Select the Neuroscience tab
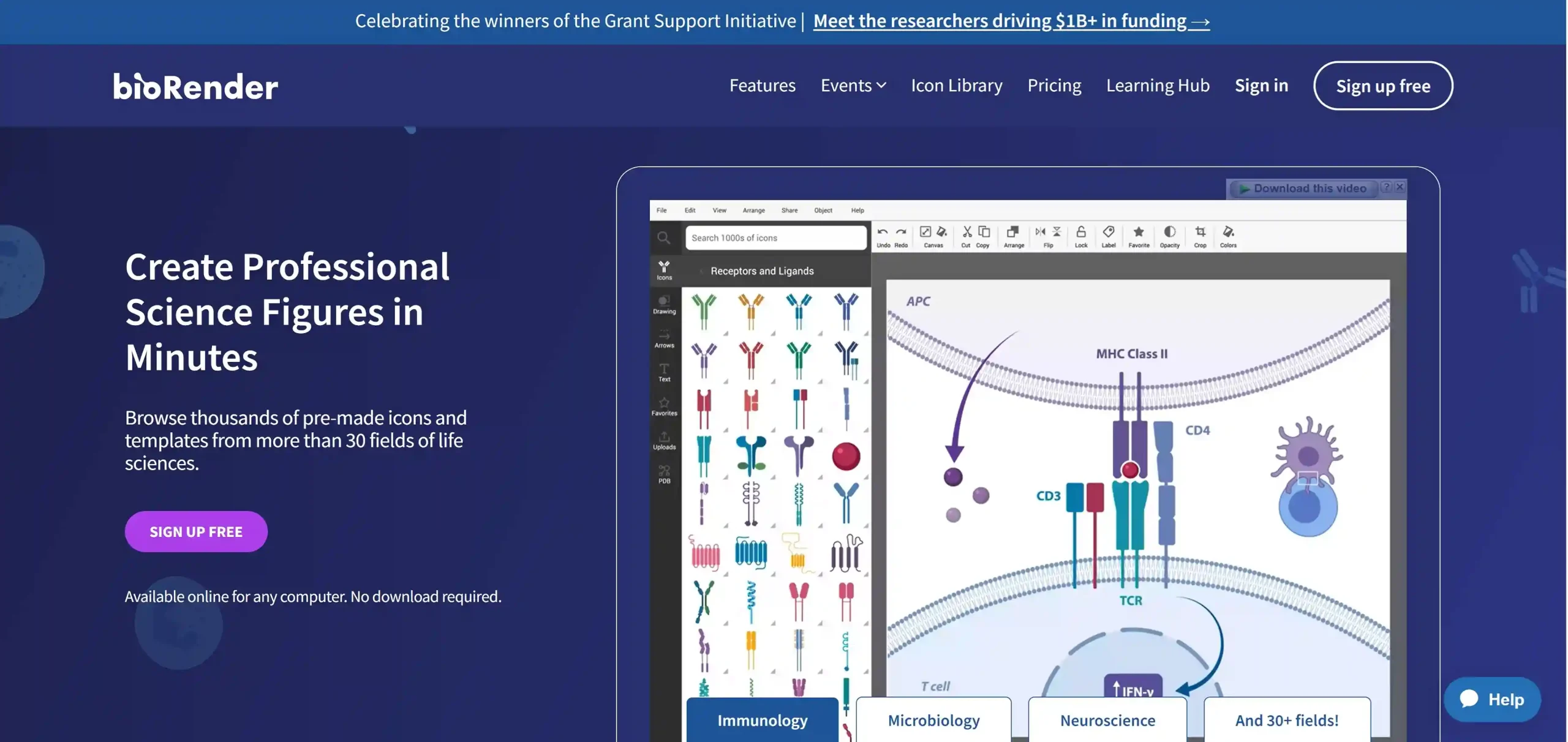Viewport: 1568px width, 742px height. [1107, 720]
